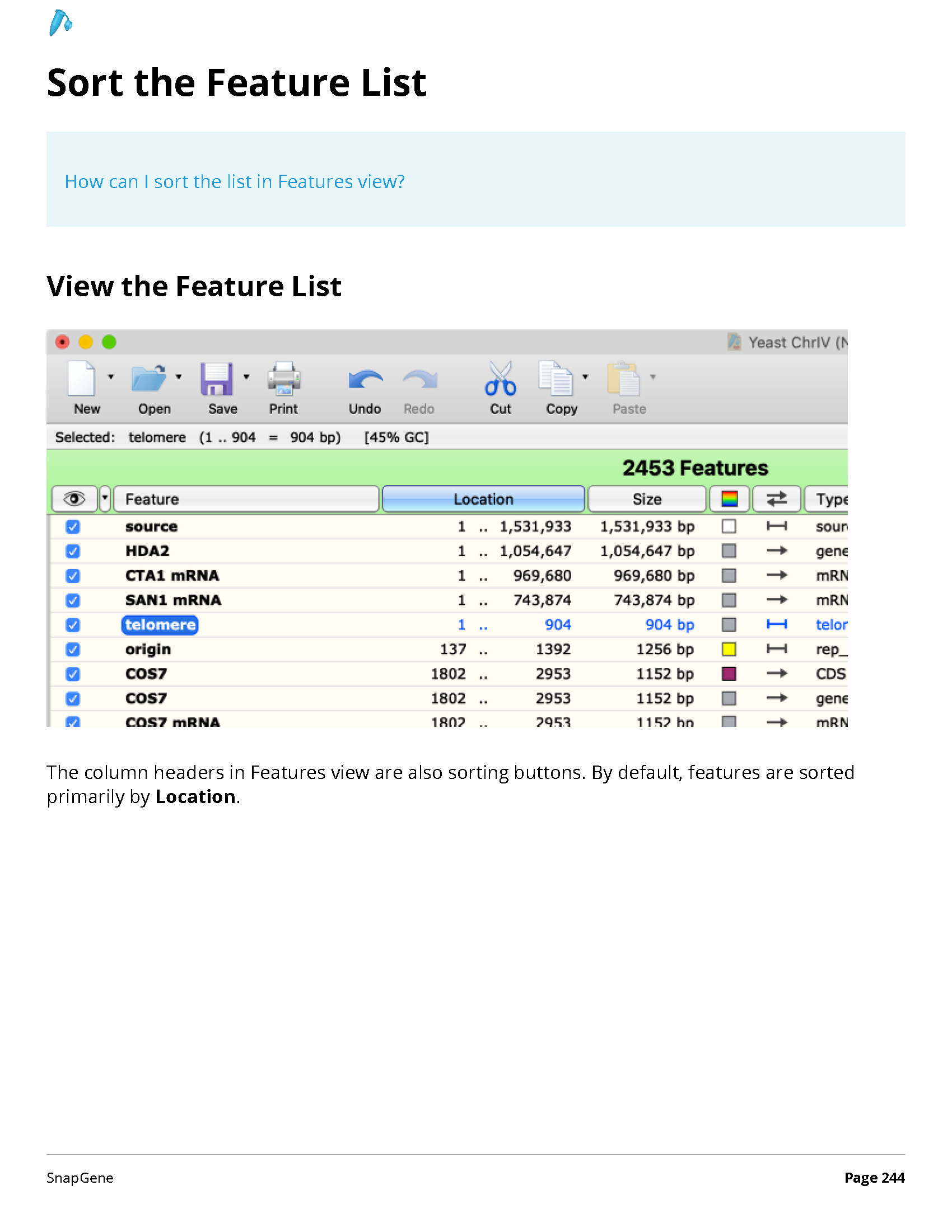Uncheck the SAN1 mRNA checkbox
952x1232 pixels.
(x=73, y=600)
